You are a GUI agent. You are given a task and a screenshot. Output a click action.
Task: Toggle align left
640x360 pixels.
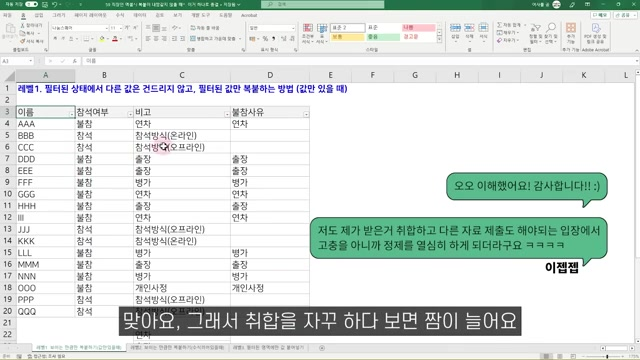click(148, 38)
